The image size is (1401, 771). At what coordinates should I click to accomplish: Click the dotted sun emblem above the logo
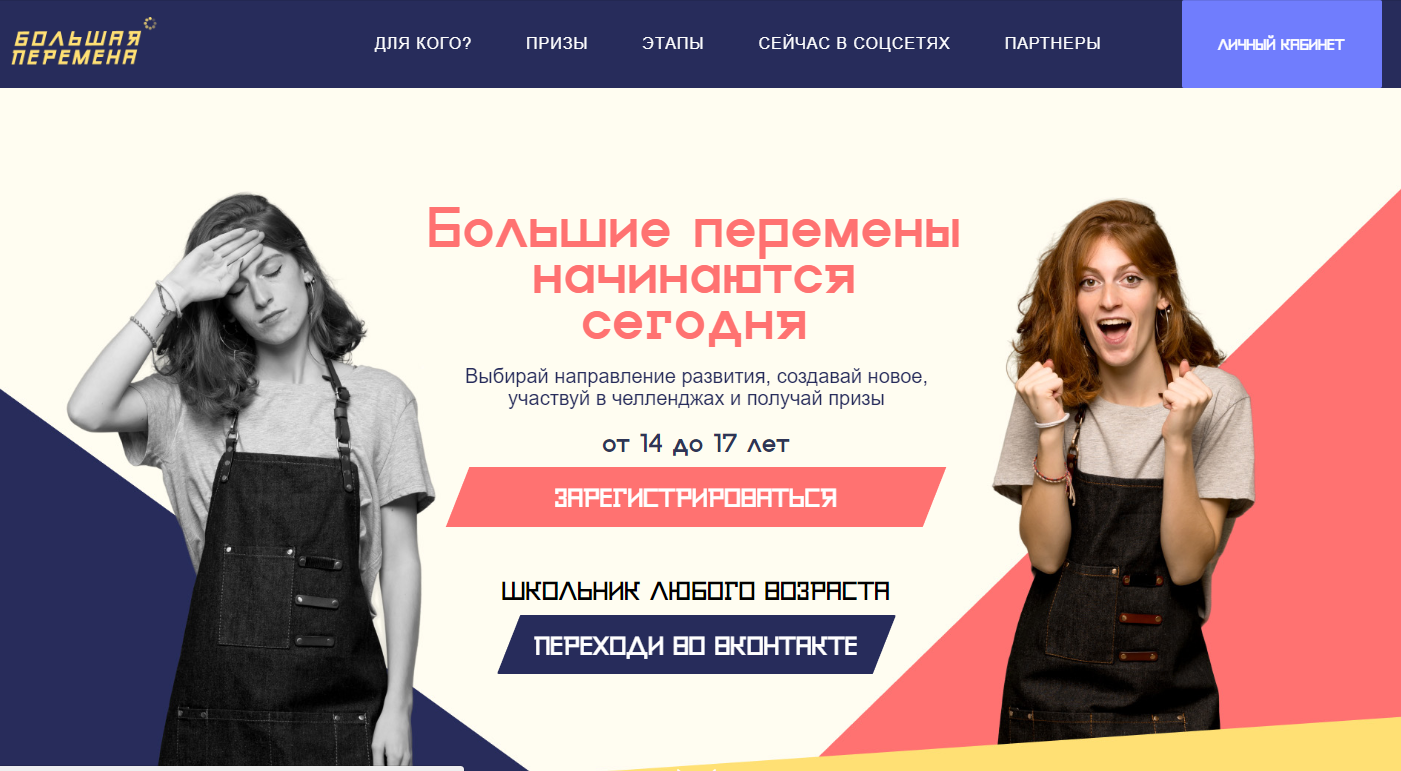pyautogui.click(x=151, y=22)
